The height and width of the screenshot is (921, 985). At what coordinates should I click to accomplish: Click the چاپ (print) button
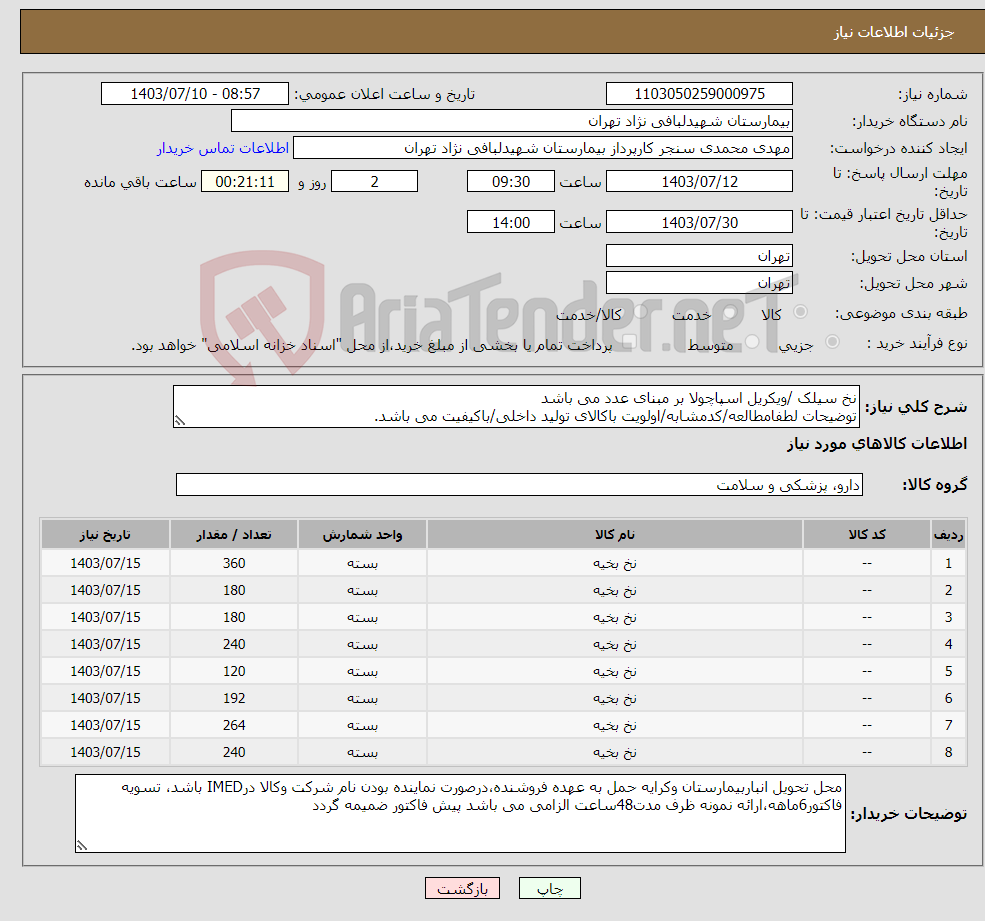[549, 888]
